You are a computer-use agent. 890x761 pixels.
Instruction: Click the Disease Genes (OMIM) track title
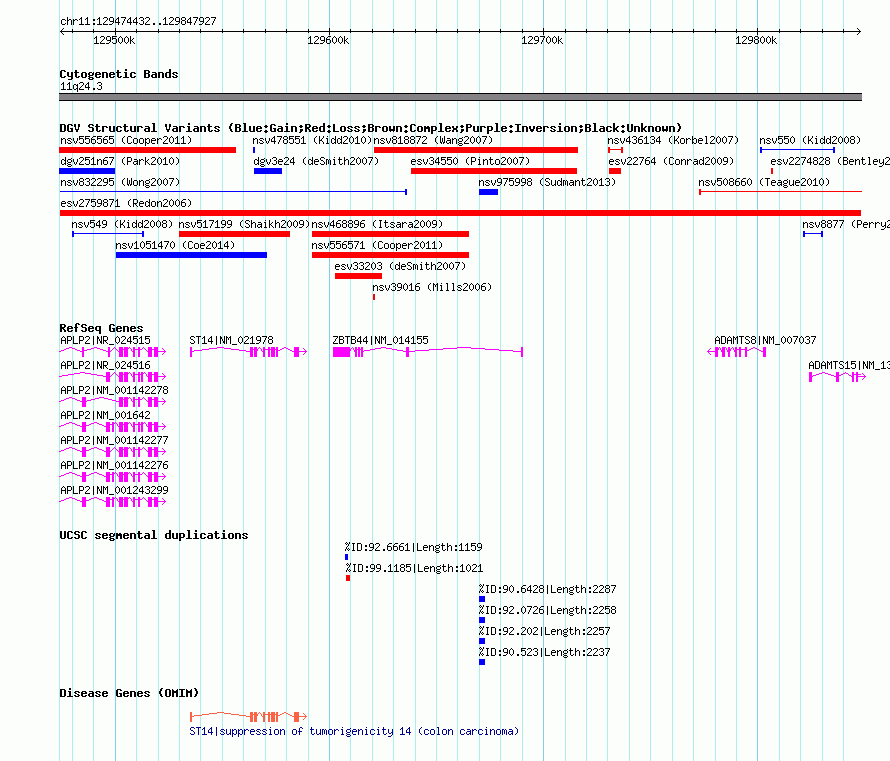[x=129, y=693]
